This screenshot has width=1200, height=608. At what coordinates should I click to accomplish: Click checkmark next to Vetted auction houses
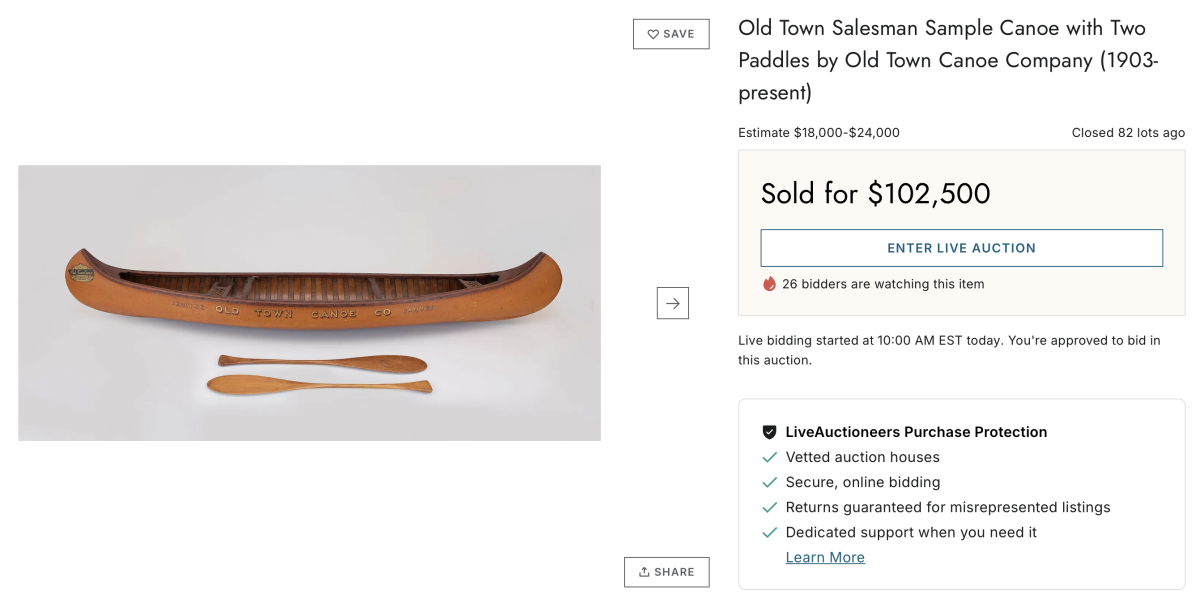click(x=769, y=457)
